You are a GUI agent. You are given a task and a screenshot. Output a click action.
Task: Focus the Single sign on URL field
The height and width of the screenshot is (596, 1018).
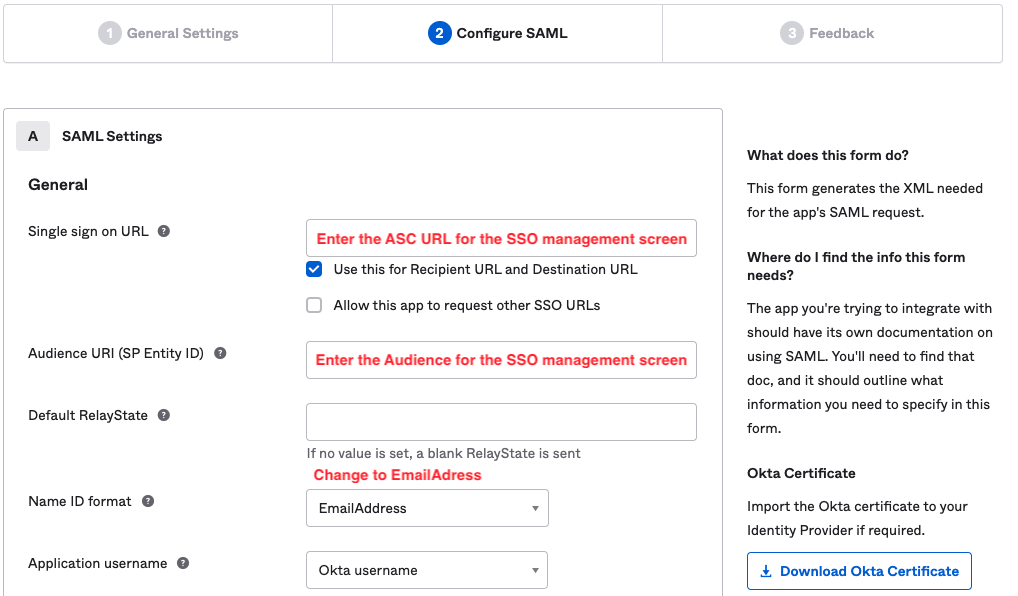click(501, 238)
